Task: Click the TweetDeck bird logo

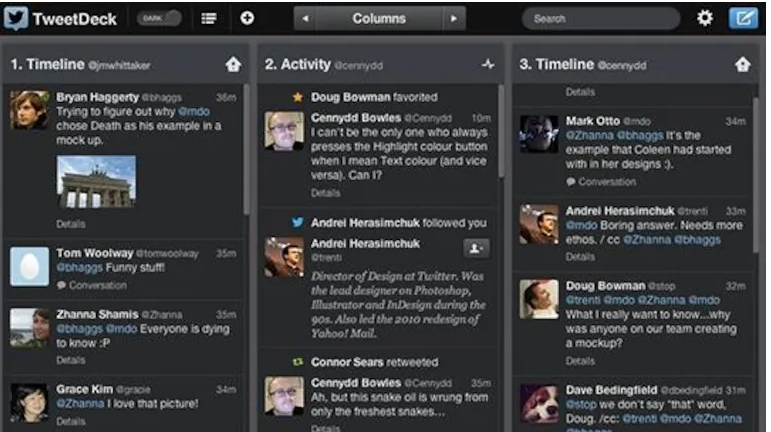Action: [x=16, y=18]
